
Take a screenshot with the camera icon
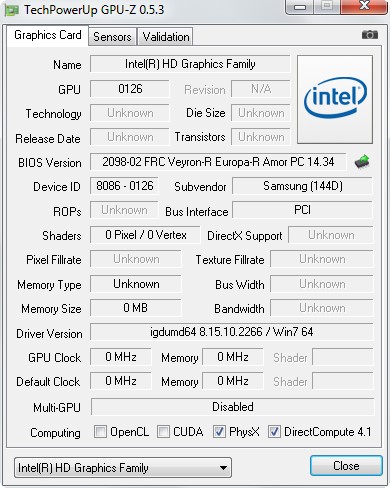point(370,35)
